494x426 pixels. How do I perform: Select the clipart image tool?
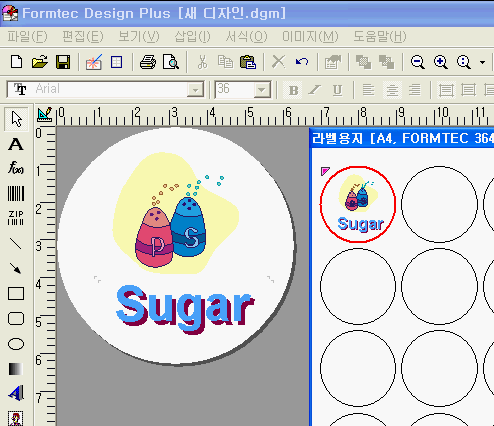click(x=16, y=418)
